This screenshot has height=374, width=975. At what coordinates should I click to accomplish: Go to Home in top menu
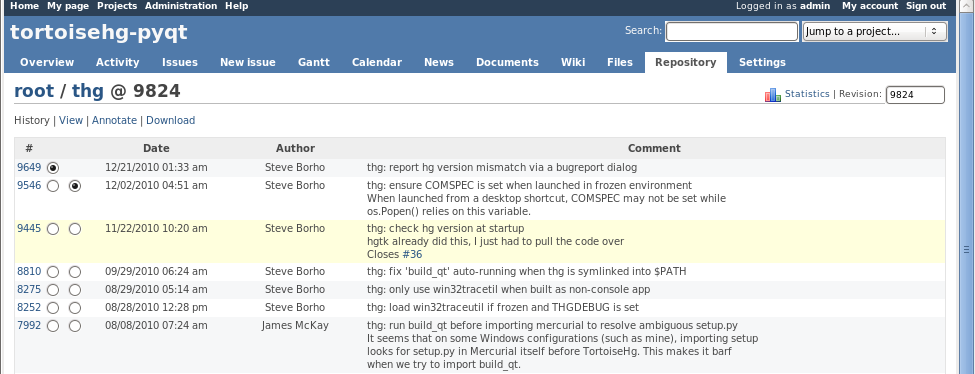point(24,6)
